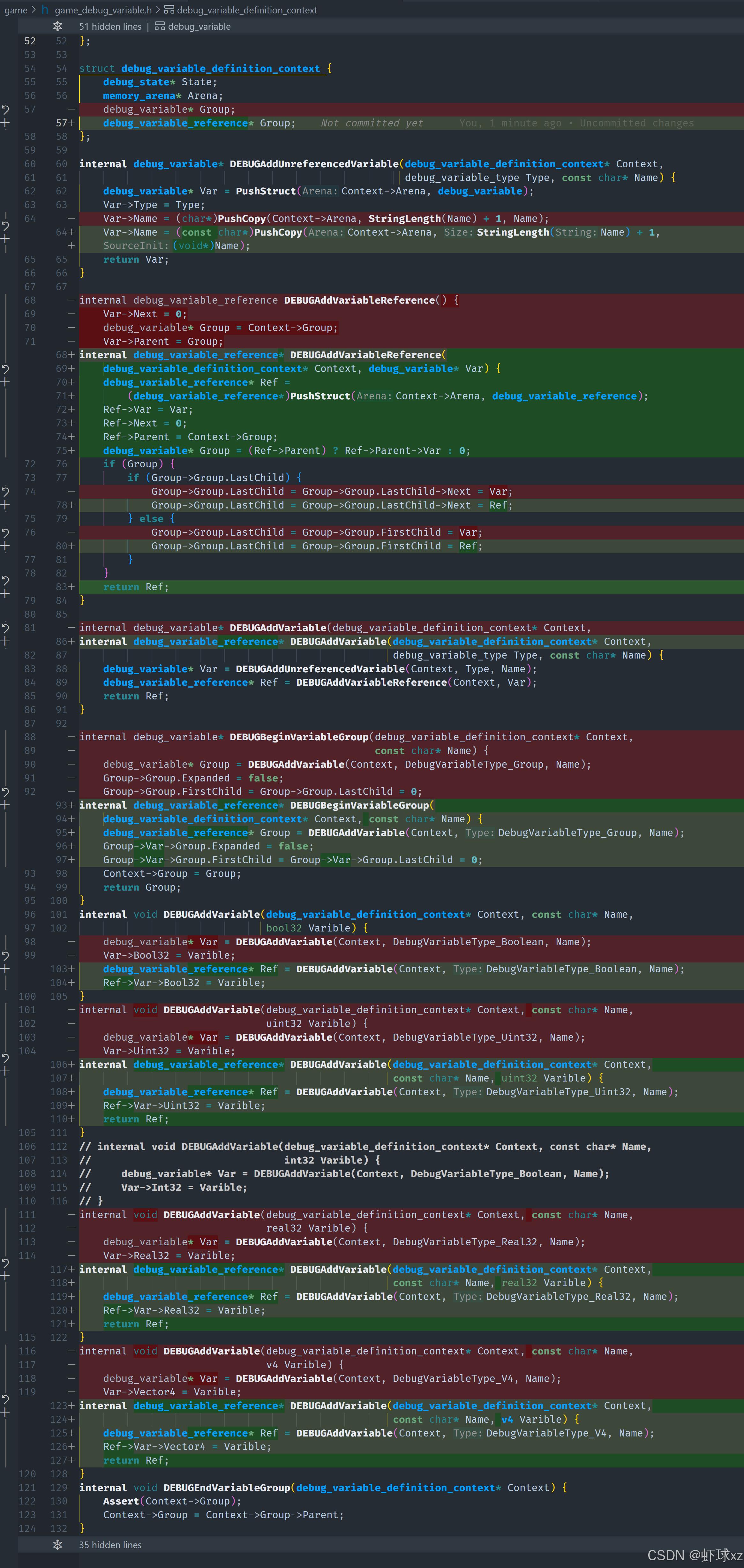Expand the 51 hidden lines unfold icon
The height and width of the screenshot is (1568, 744).
(57, 26)
